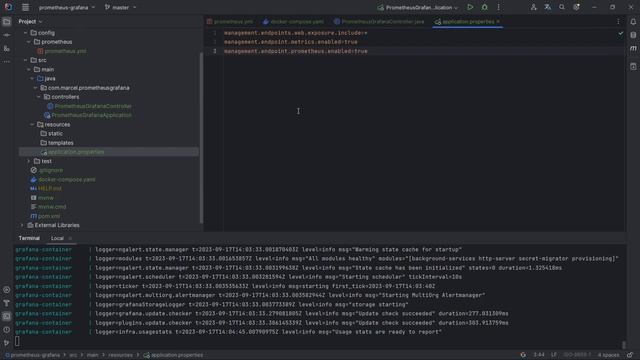The width and height of the screenshot is (640, 360).
Task: Collapse the prometheus folder
Action: tap(29, 42)
